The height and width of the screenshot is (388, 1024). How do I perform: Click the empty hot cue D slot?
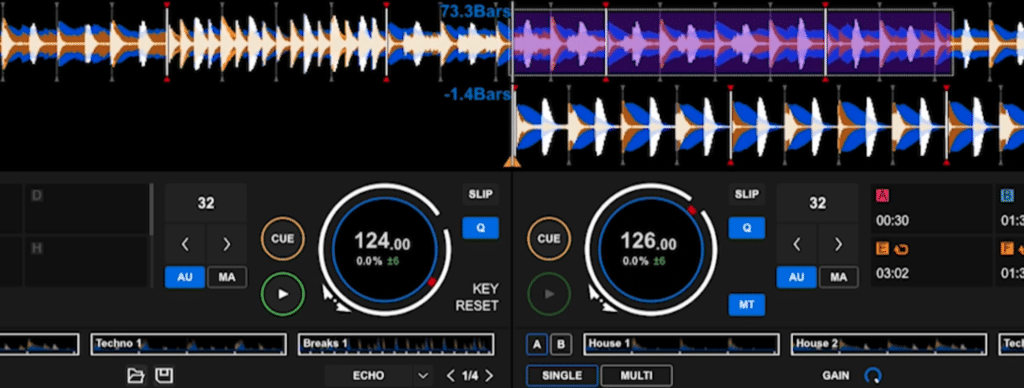click(86, 208)
